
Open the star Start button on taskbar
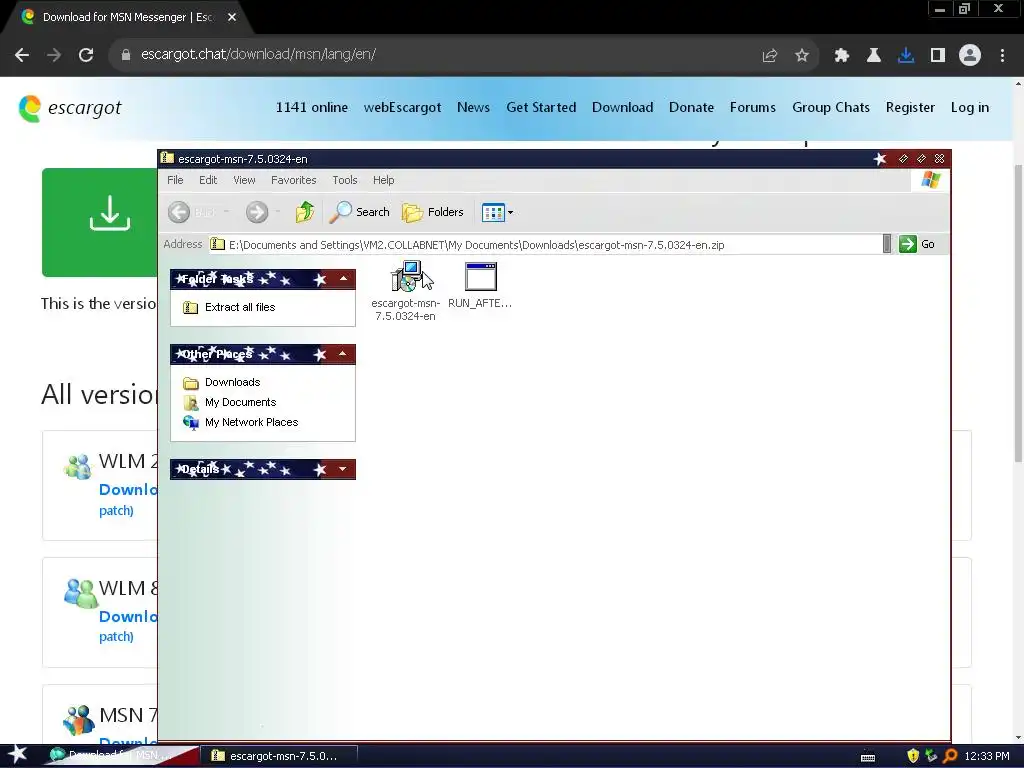pyautogui.click(x=17, y=756)
